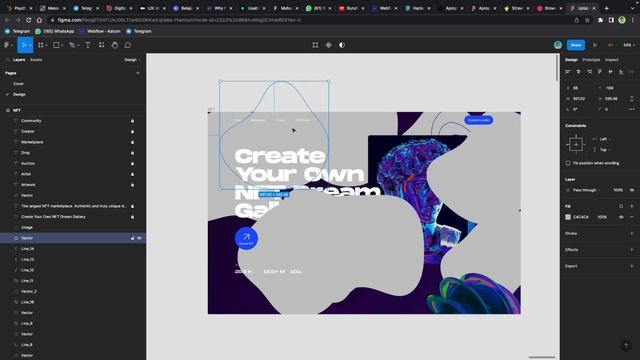Unlock the Drop layer
The width and height of the screenshot is (640, 360).
[x=132, y=153]
